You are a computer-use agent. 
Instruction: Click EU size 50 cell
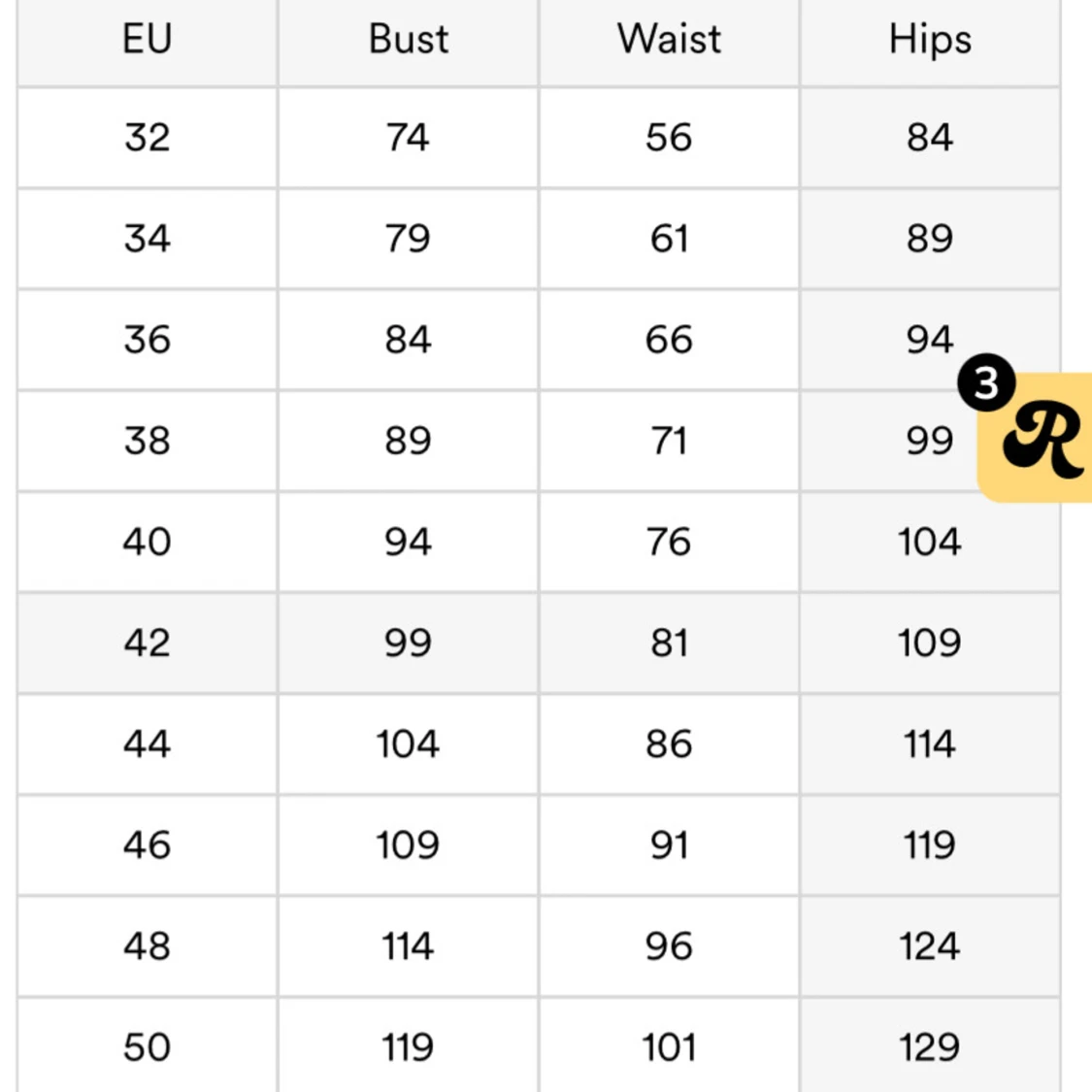pyautogui.click(x=147, y=1046)
